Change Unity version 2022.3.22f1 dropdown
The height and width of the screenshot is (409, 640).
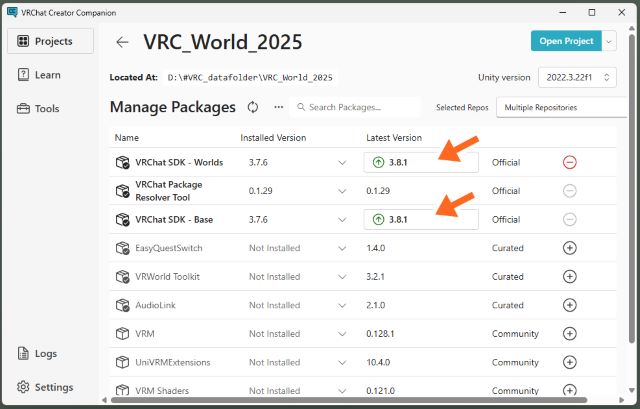(x=577, y=78)
